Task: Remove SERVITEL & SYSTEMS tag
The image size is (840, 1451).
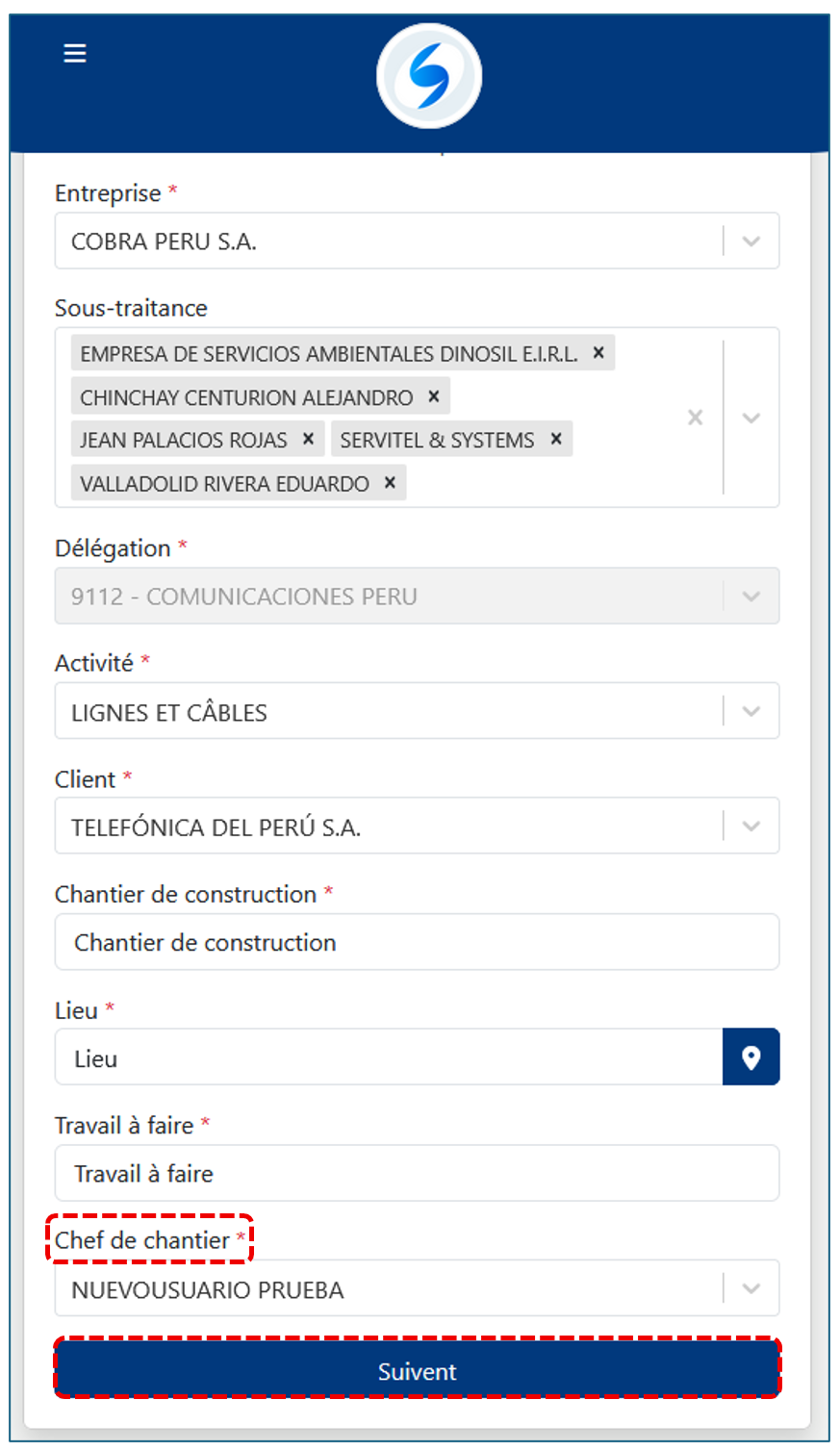Action: pyautogui.click(x=556, y=439)
